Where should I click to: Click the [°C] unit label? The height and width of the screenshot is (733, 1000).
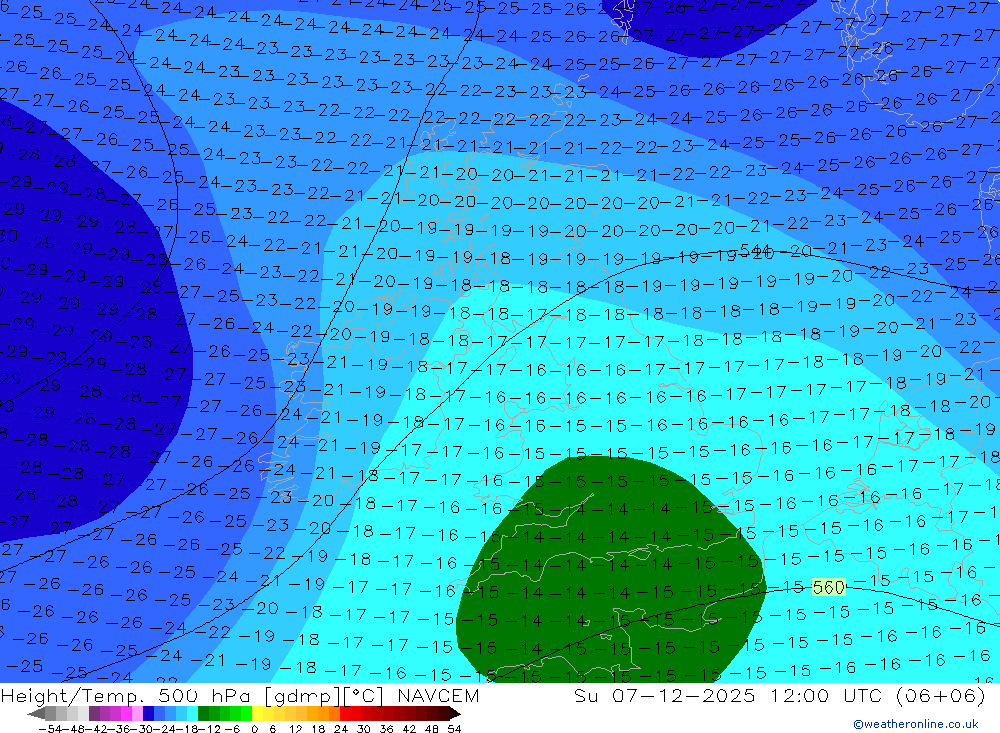click(365, 695)
